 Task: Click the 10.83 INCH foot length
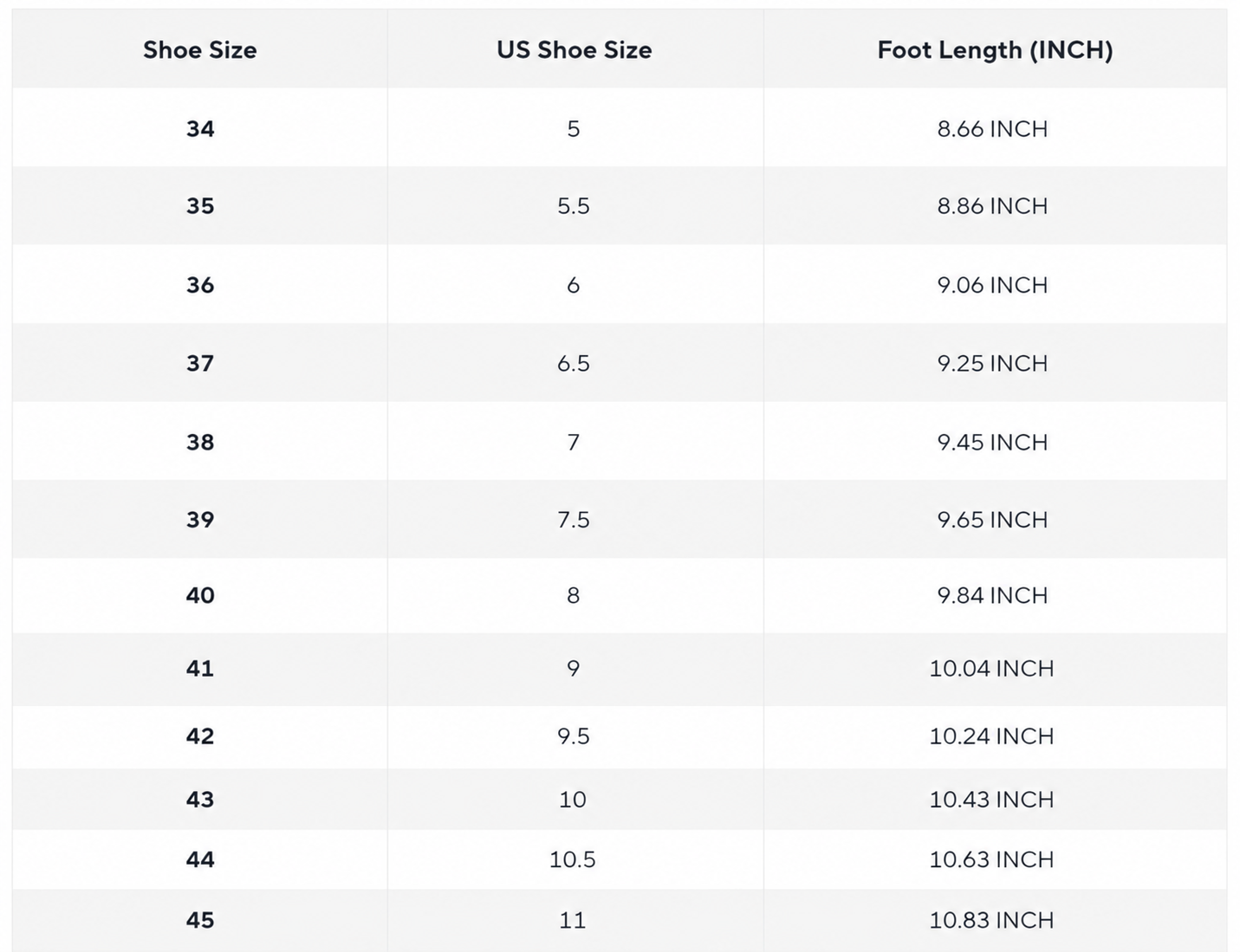pos(992,920)
